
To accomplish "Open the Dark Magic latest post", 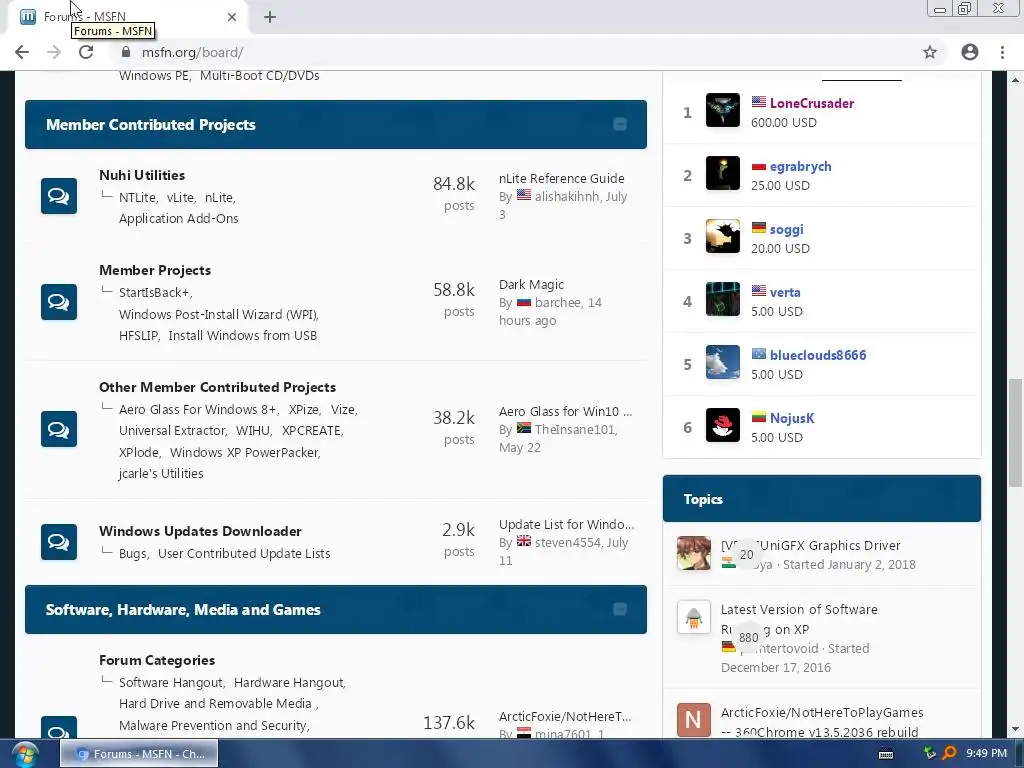I will 531,285.
